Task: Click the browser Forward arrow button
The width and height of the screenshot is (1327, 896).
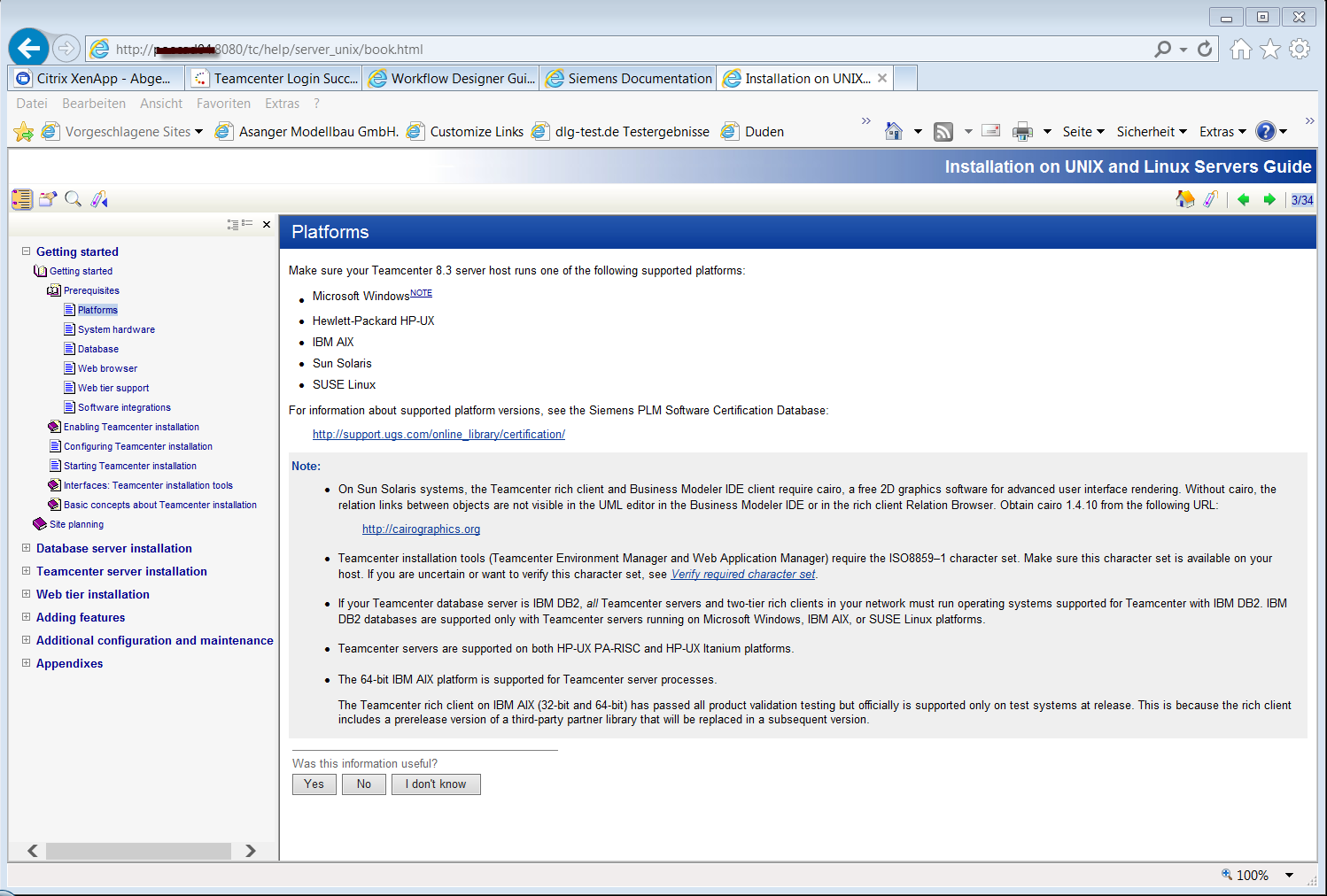Action: [x=66, y=48]
